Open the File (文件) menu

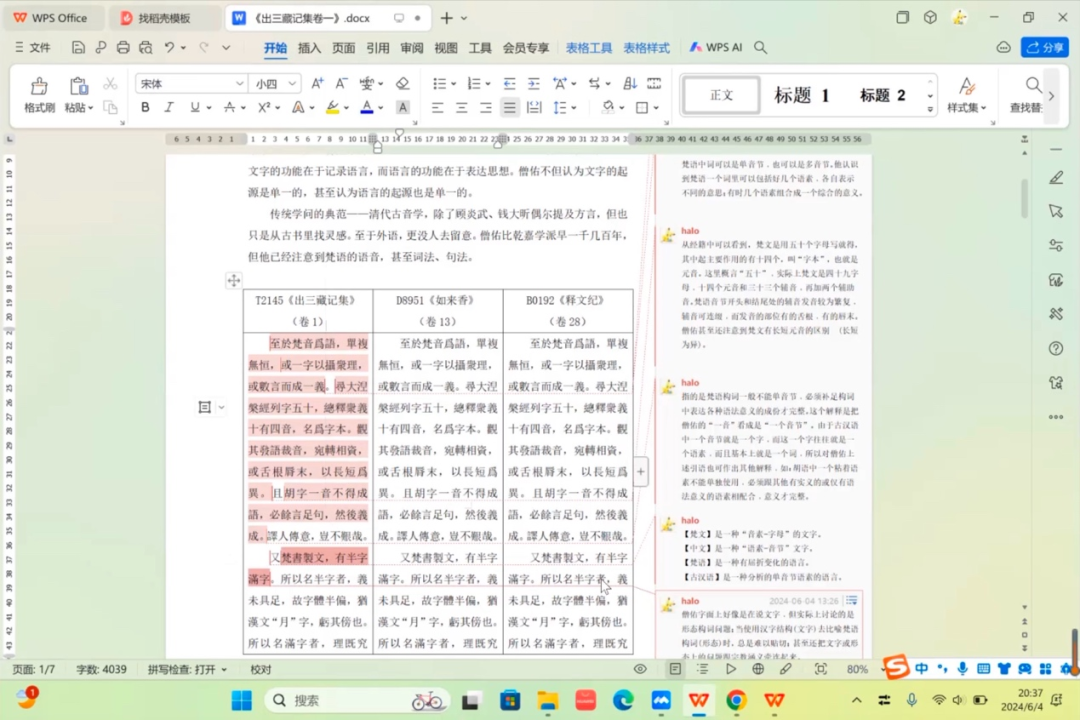(x=32, y=48)
